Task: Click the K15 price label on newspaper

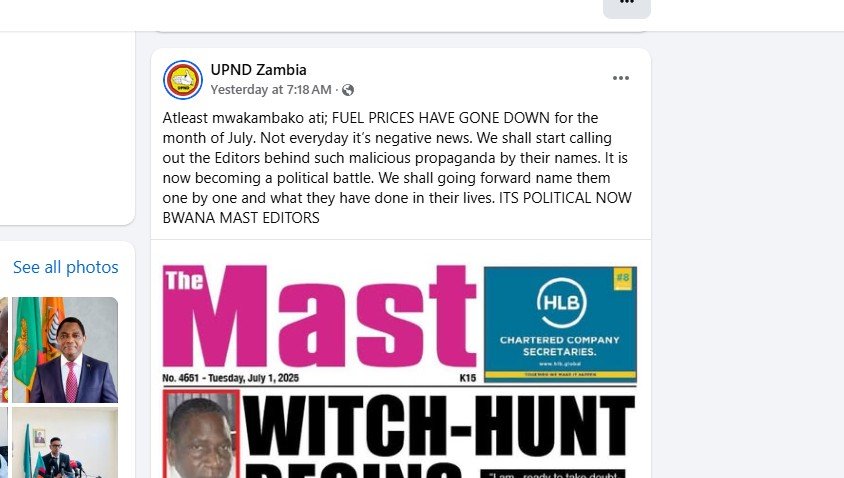Action: (468, 378)
